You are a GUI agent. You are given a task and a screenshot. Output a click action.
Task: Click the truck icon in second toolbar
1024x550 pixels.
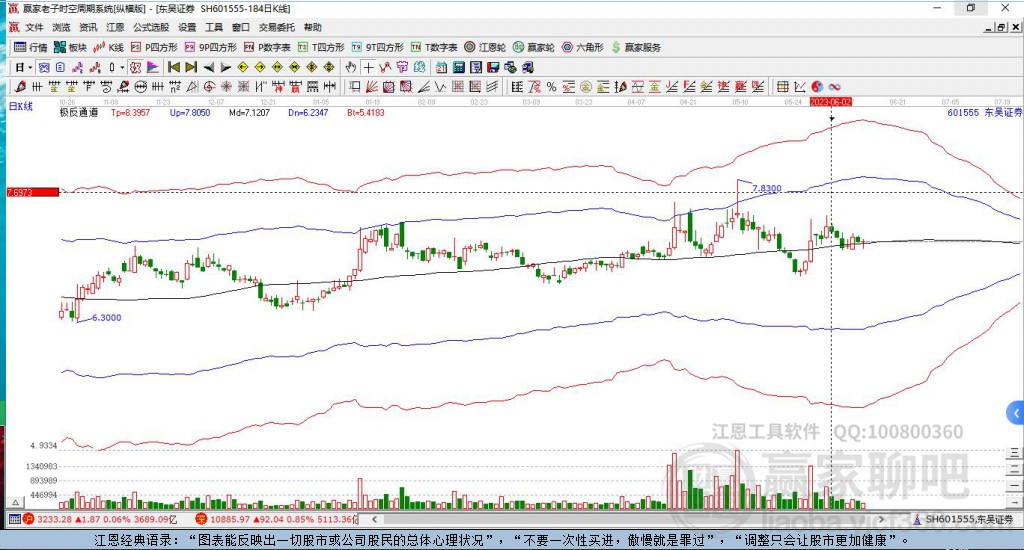tap(528, 67)
